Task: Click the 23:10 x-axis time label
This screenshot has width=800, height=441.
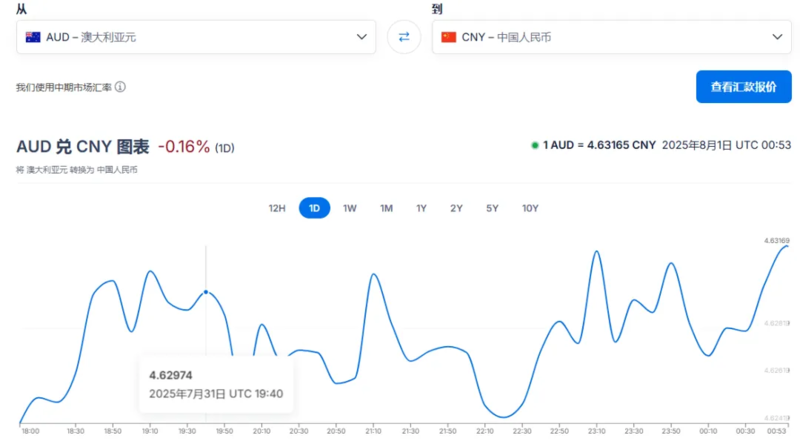Action: pyautogui.click(x=596, y=431)
